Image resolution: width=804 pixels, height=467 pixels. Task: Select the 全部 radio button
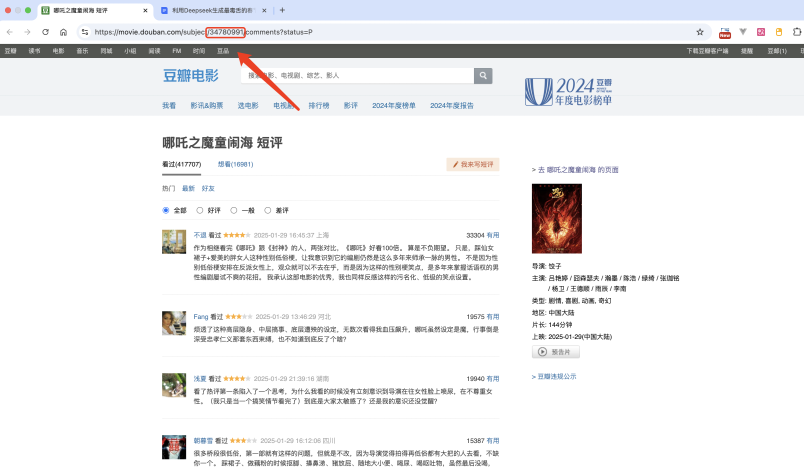[166, 211]
